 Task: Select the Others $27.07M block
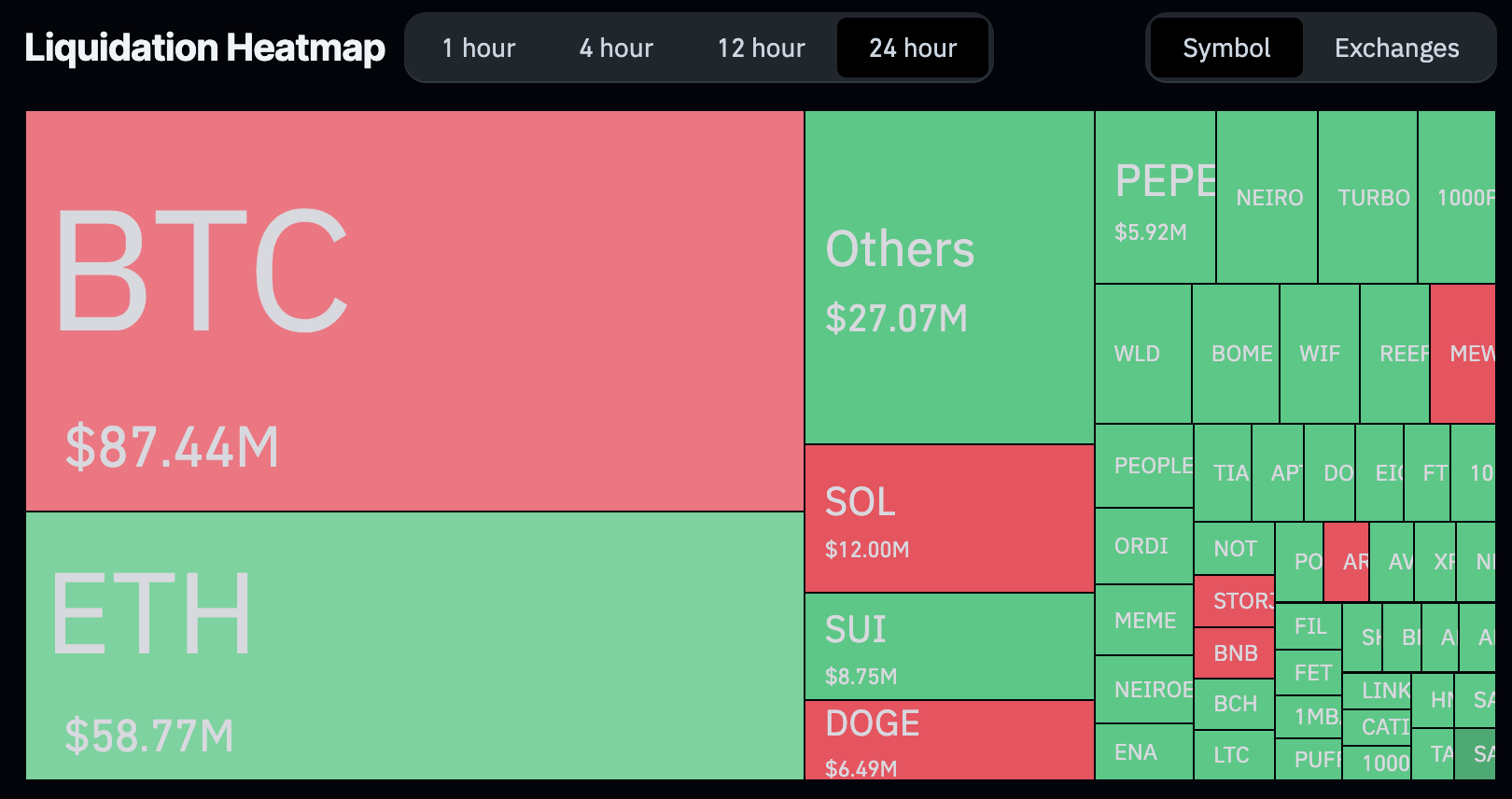point(949,277)
